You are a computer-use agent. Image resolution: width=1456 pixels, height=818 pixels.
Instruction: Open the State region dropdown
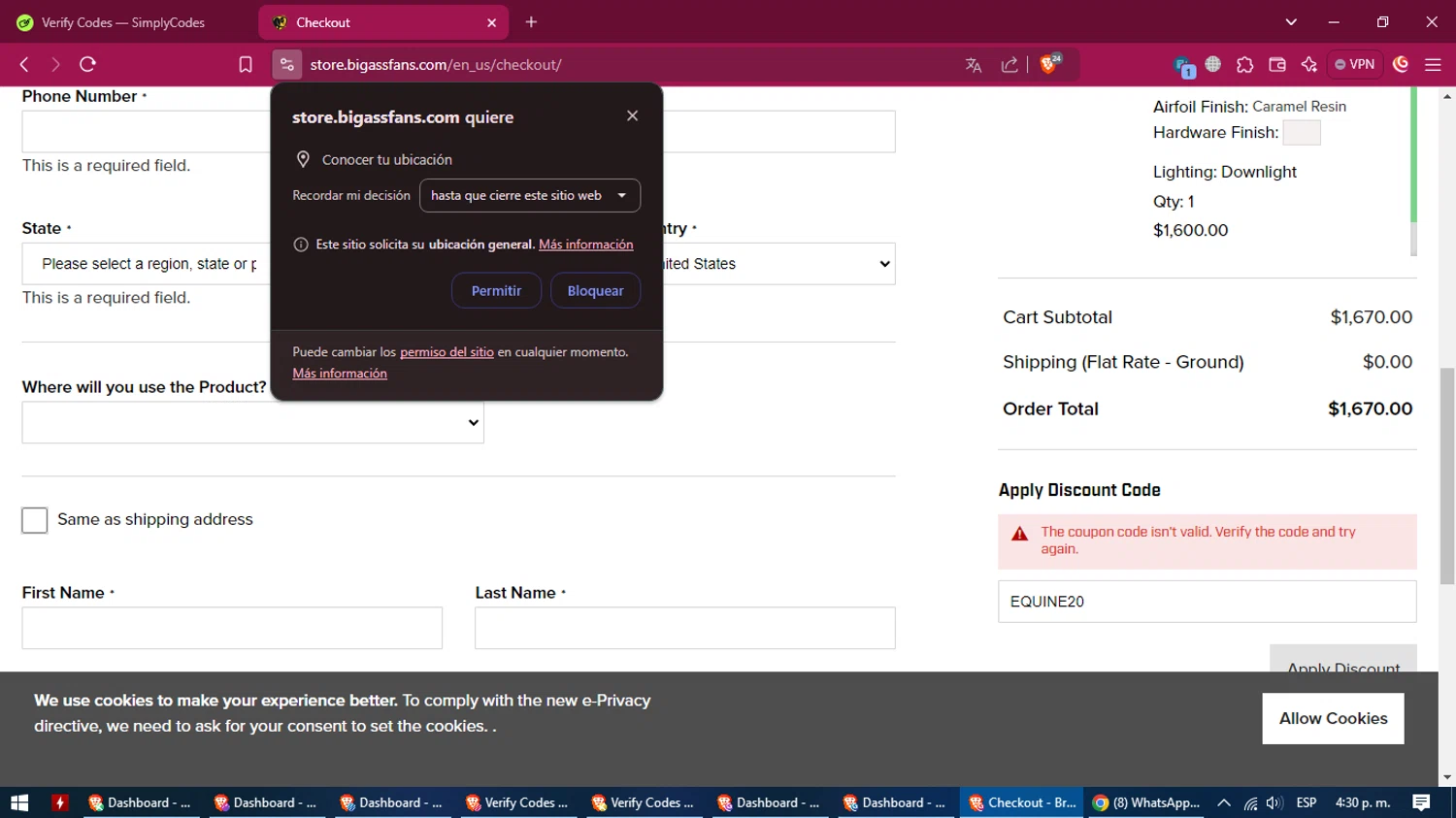(146, 264)
